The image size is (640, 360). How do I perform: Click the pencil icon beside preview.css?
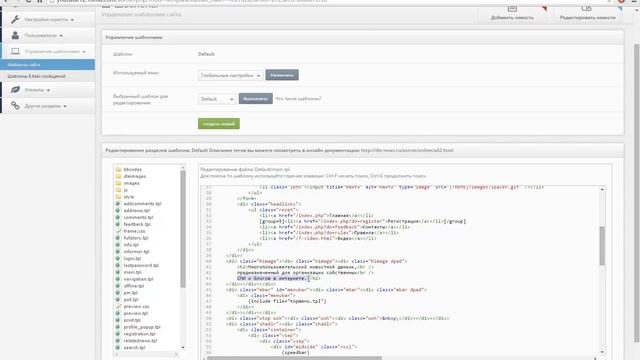[118, 306]
